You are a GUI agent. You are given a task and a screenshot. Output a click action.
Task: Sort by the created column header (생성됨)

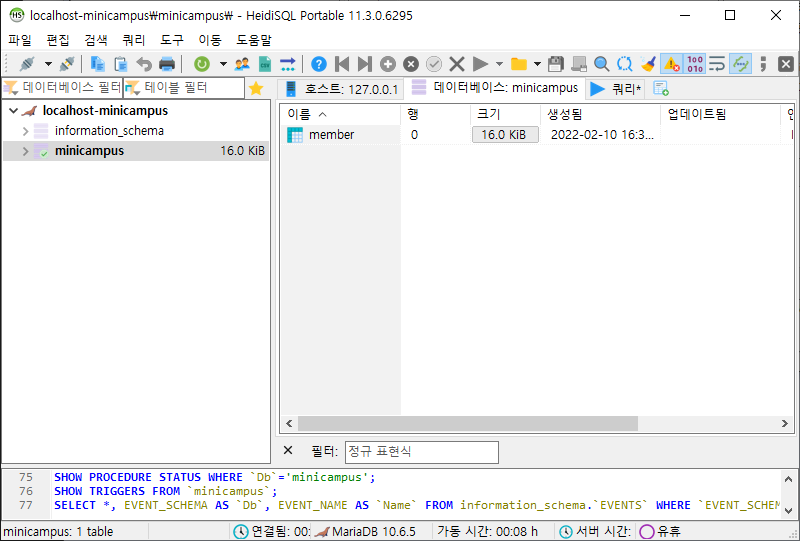tap(600, 114)
